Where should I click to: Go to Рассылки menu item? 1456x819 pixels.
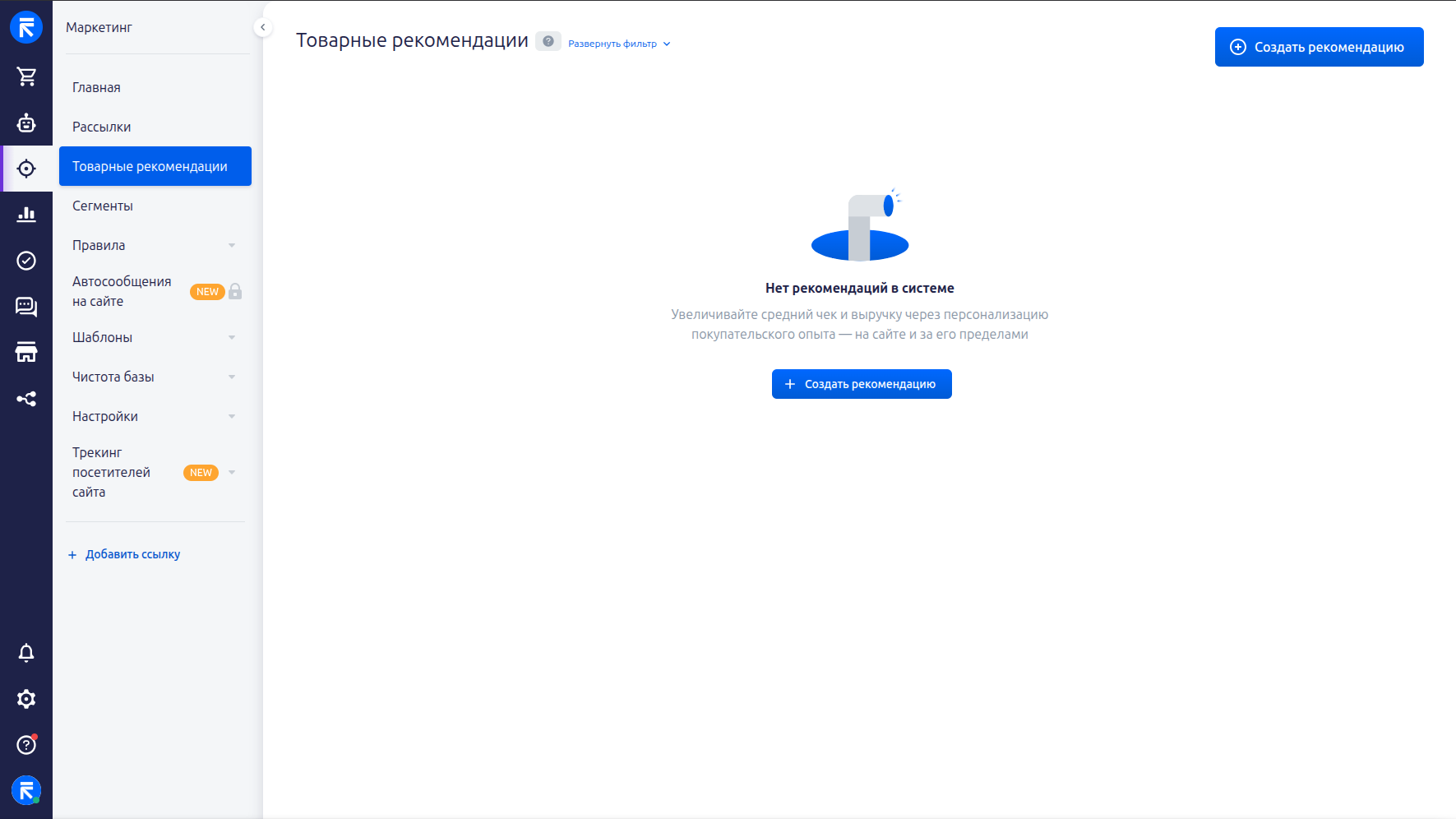click(x=102, y=127)
